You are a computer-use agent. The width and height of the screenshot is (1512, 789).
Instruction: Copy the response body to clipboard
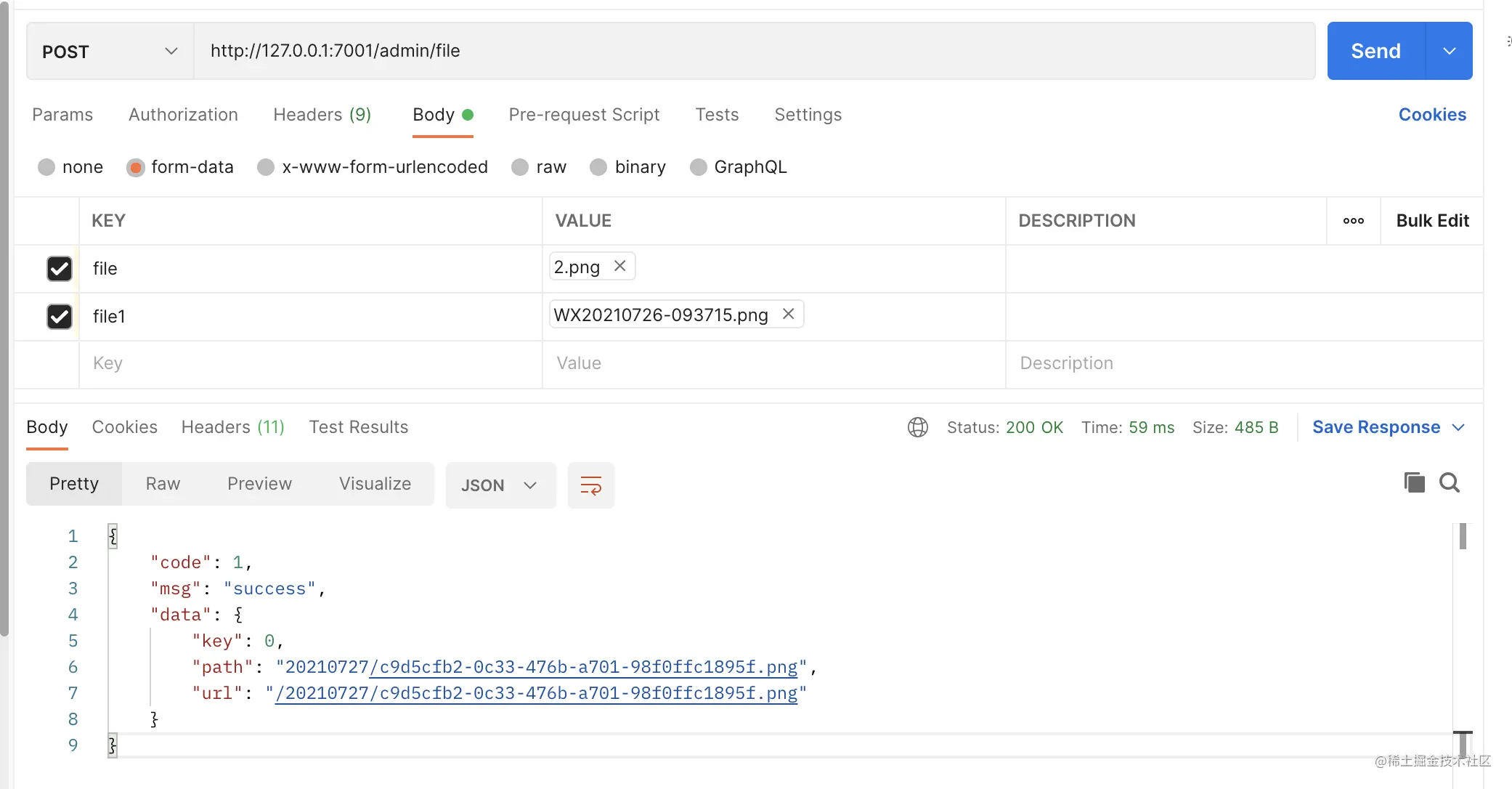coord(1414,482)
